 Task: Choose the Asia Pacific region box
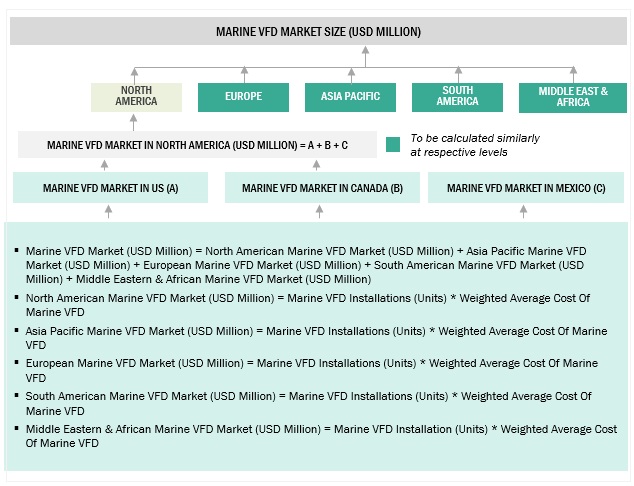pos(350,97)
